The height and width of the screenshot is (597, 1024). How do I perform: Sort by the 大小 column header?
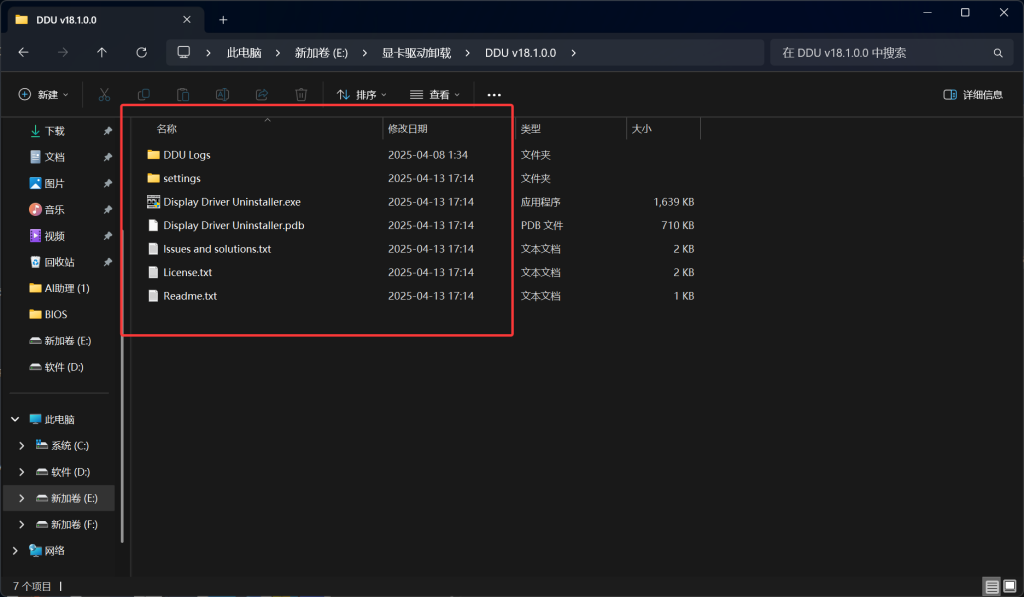[641, 129]
